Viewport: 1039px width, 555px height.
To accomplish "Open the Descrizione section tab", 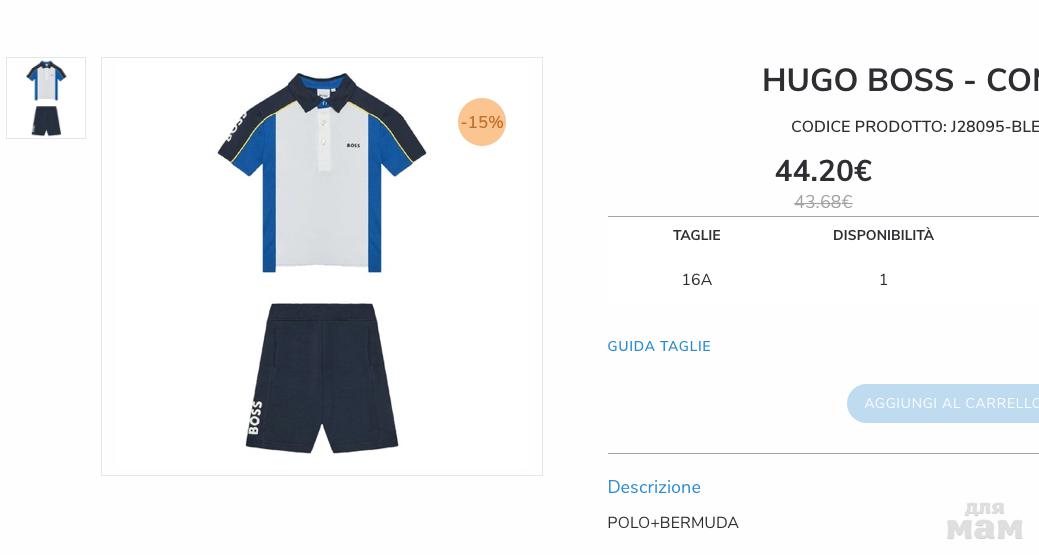I will (654, 487).
